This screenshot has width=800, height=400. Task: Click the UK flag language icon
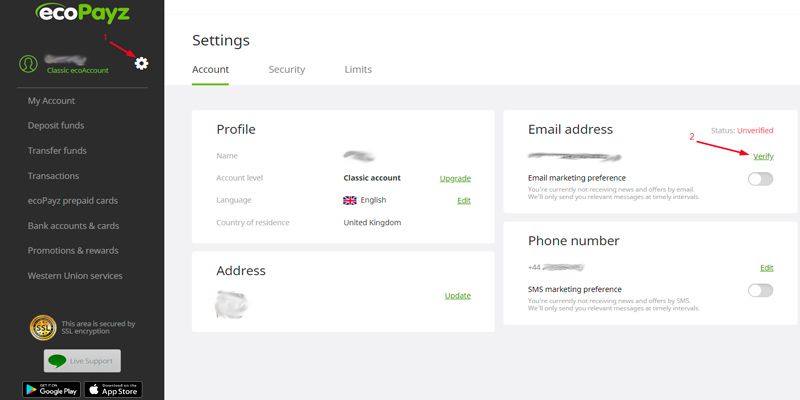point(349,200)
